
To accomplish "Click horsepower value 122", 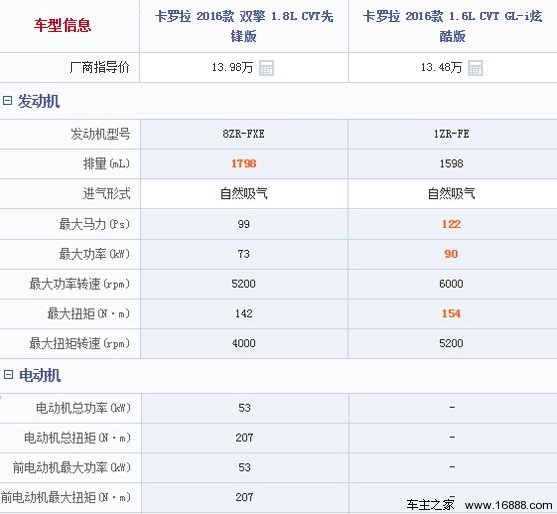I will (x=451, y=224).
